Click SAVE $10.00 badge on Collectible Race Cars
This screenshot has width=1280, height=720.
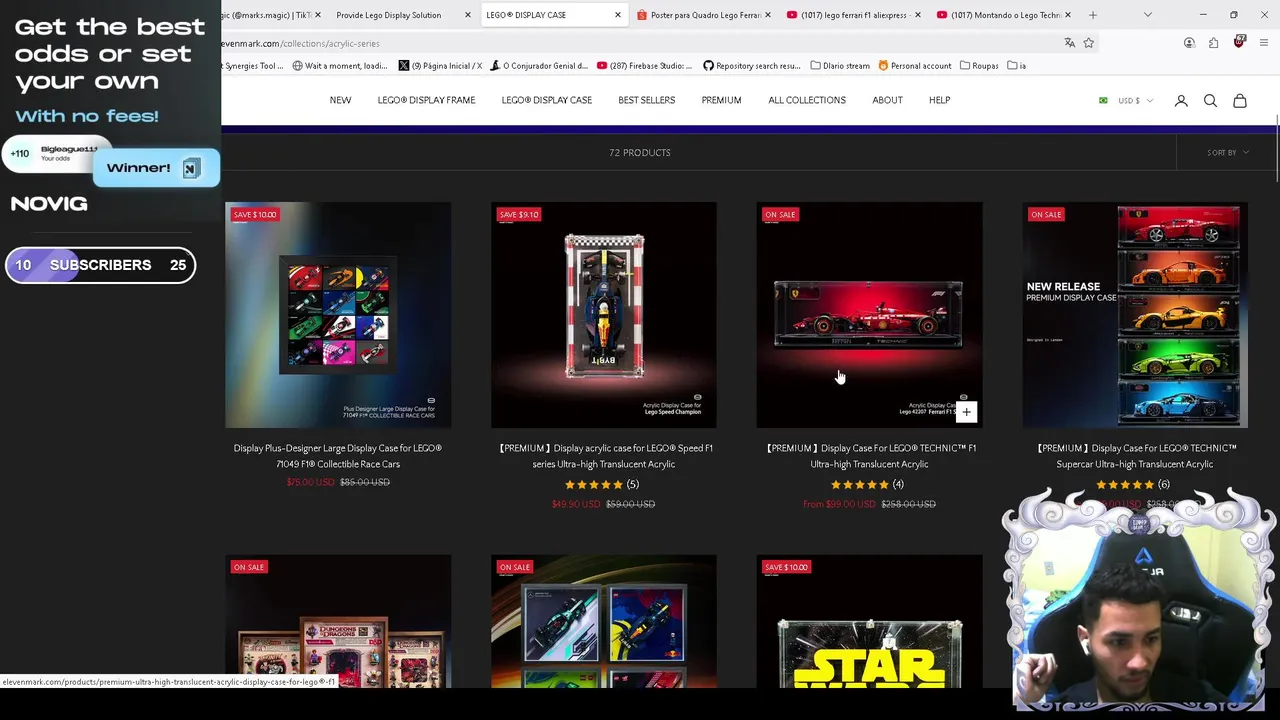[254, 214]
